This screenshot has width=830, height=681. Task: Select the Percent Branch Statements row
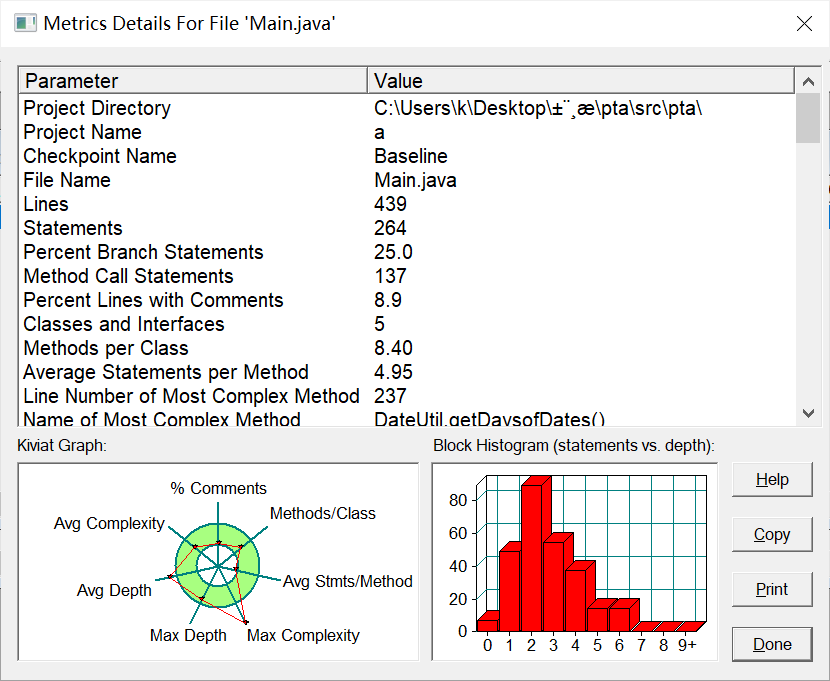[x=407, y=252]
